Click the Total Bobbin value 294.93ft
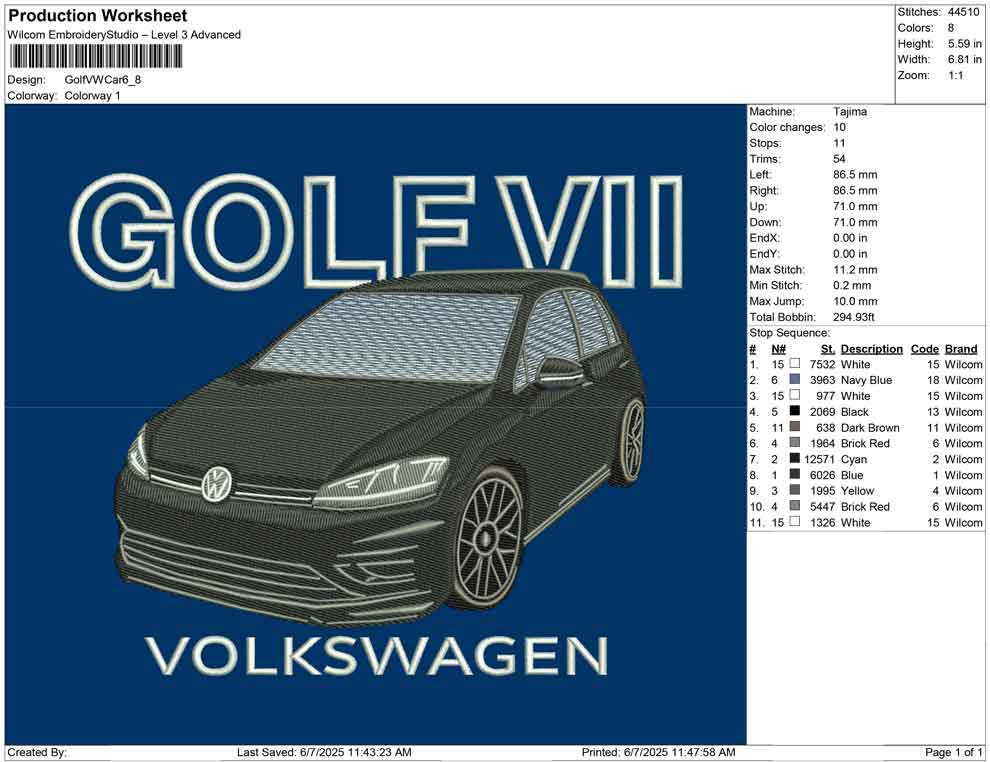Viewport: 990px width, 762px height. (854, 317)
